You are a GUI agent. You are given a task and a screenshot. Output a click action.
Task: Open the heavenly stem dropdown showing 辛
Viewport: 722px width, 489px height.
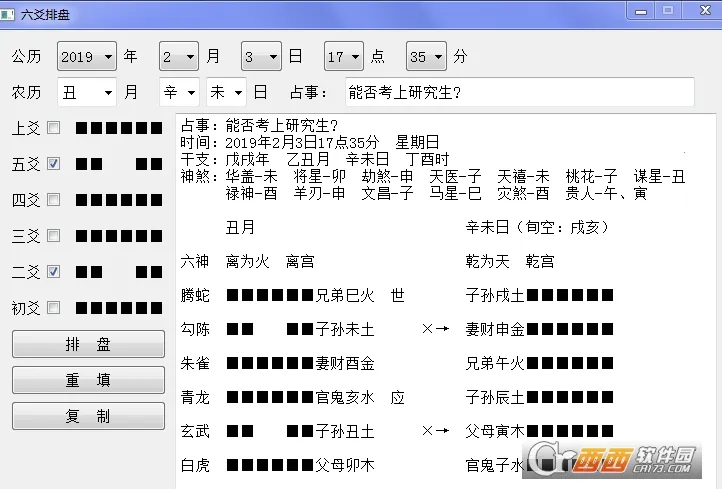coord(179,93)
